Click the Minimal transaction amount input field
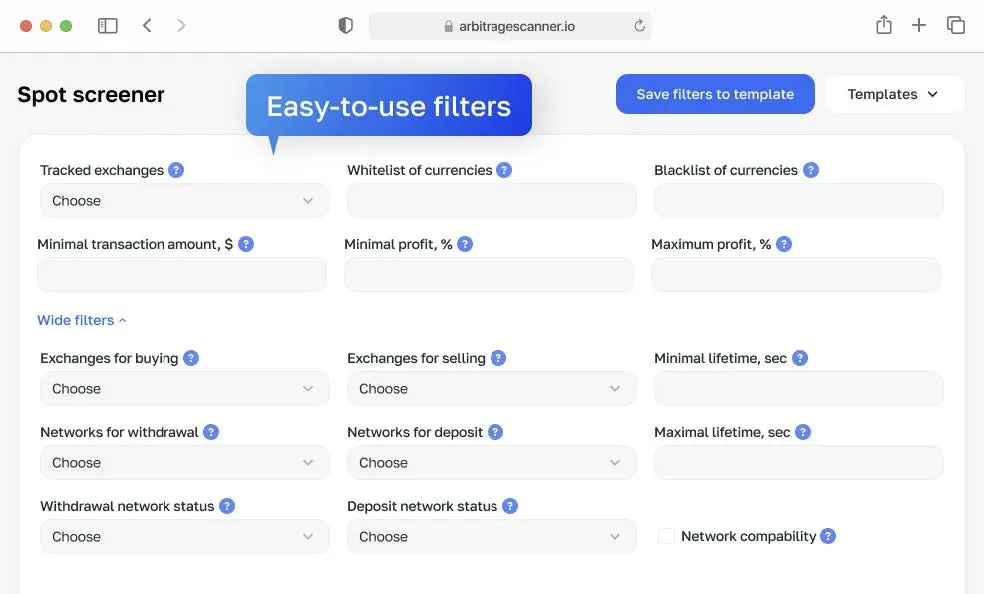The width and height of the screenshot is (984, 594). pos(182,275)
